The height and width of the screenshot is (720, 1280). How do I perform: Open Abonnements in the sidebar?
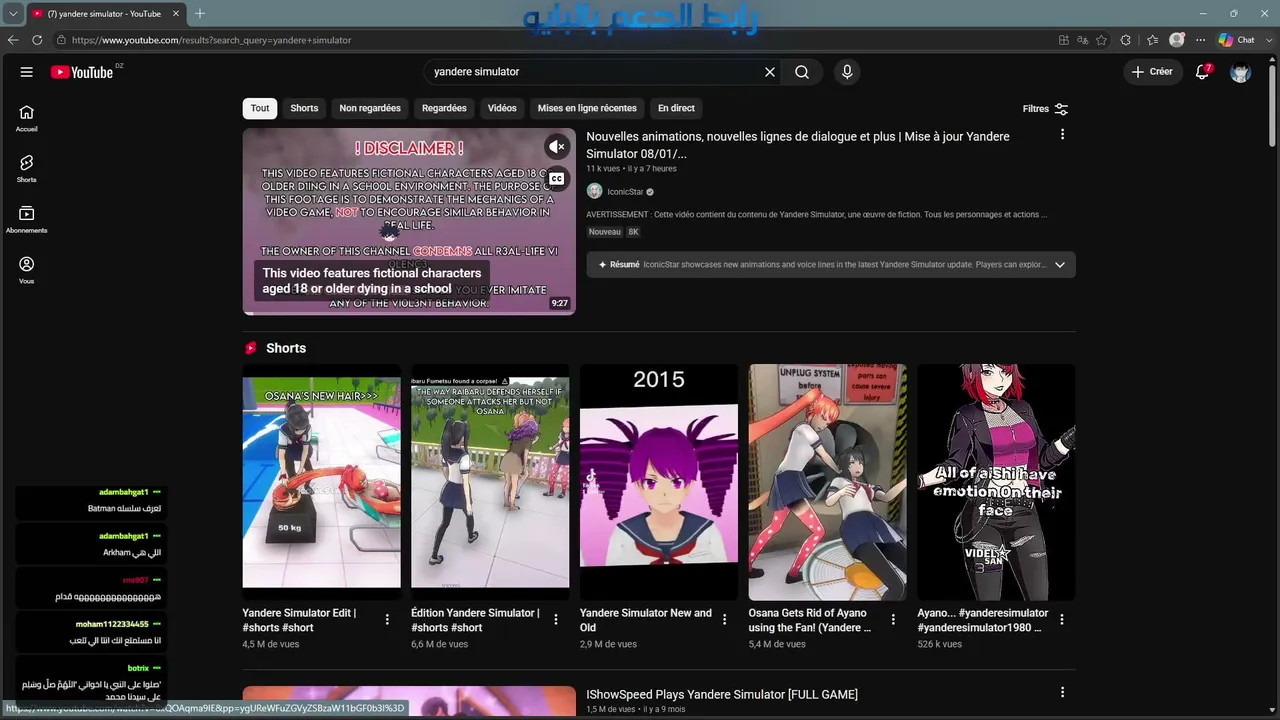[x=27, y=219]
